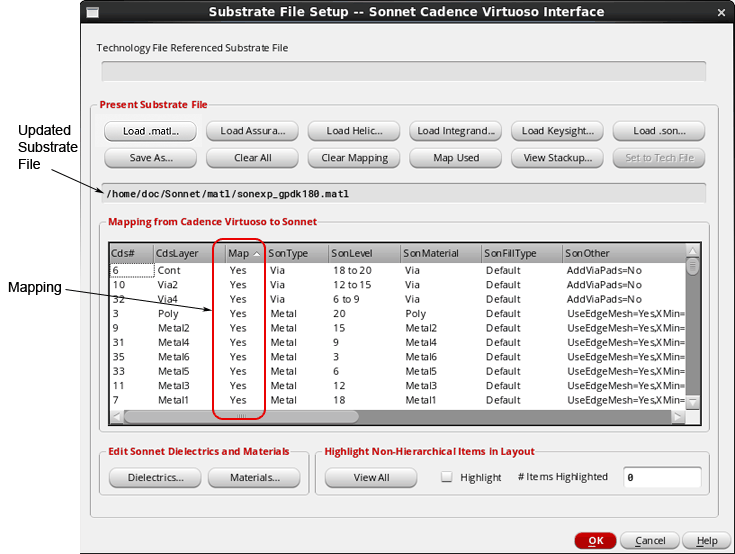Viewport: 735px width, 554px height.
Task: Click the Clear All button
Action: (252, 158)
